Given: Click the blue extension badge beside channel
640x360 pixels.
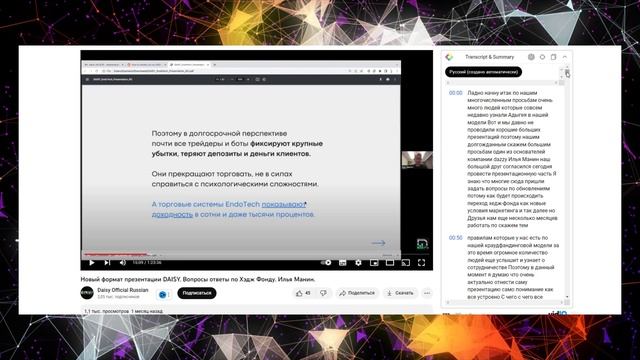Looking at the screenshot, I should 163,294.
